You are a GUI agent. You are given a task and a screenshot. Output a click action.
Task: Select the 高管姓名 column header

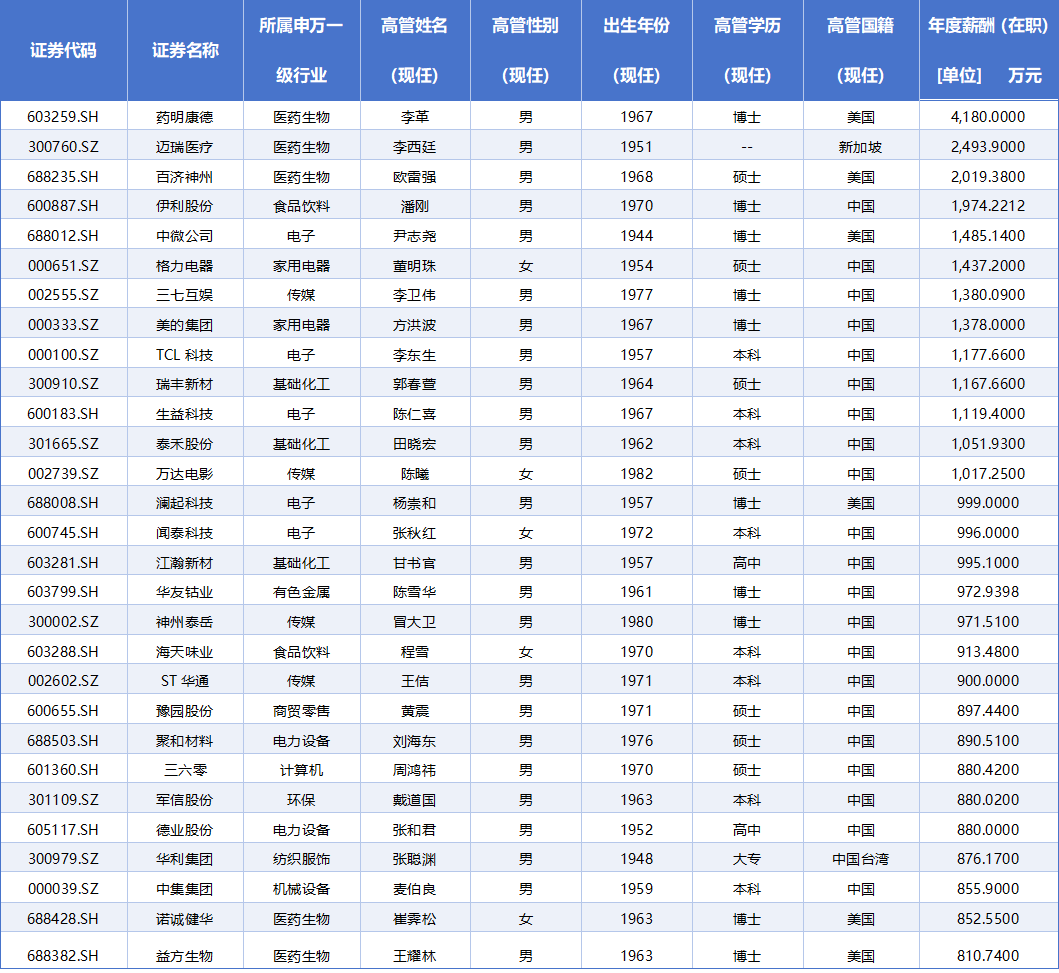(x=414, y=50)
